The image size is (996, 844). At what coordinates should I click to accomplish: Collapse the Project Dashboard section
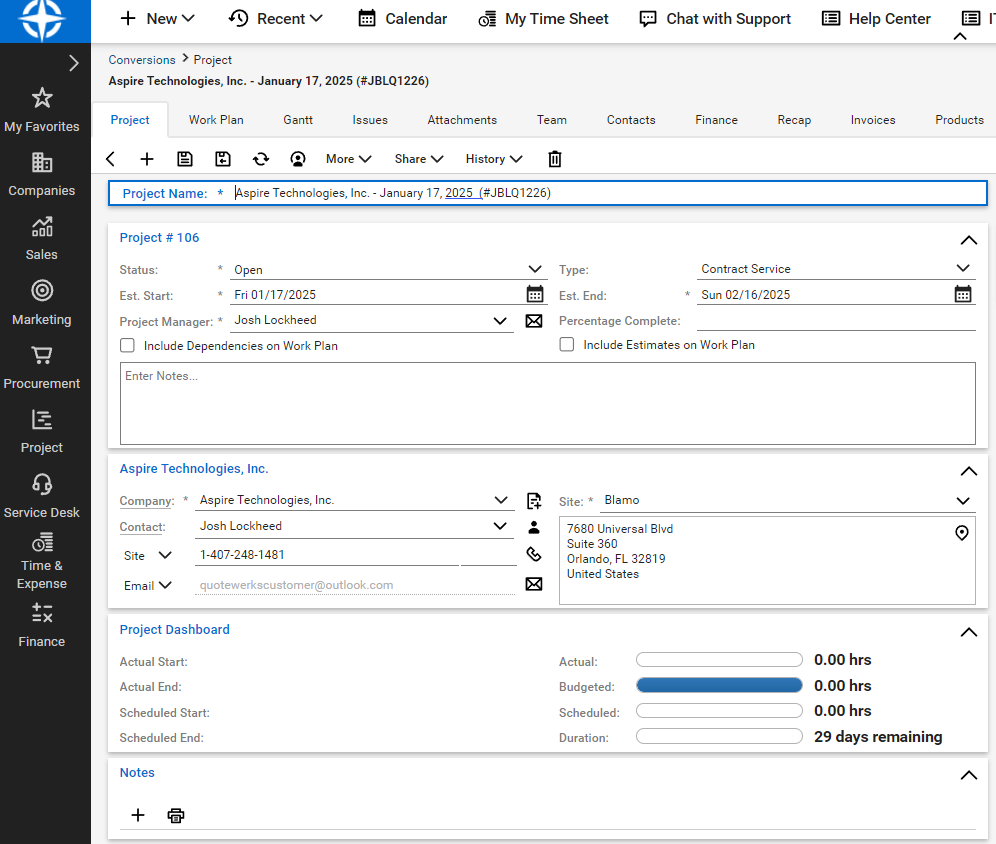(967, 632)
